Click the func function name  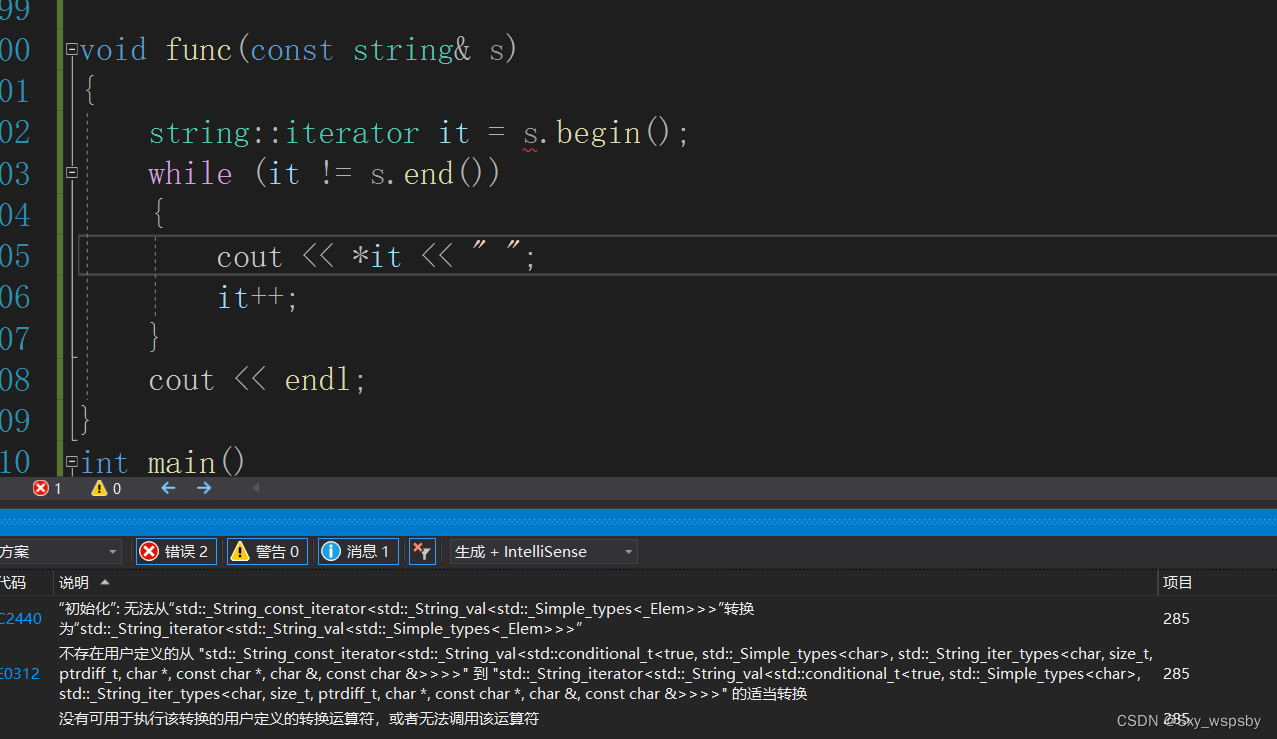[x=199, y=50]
